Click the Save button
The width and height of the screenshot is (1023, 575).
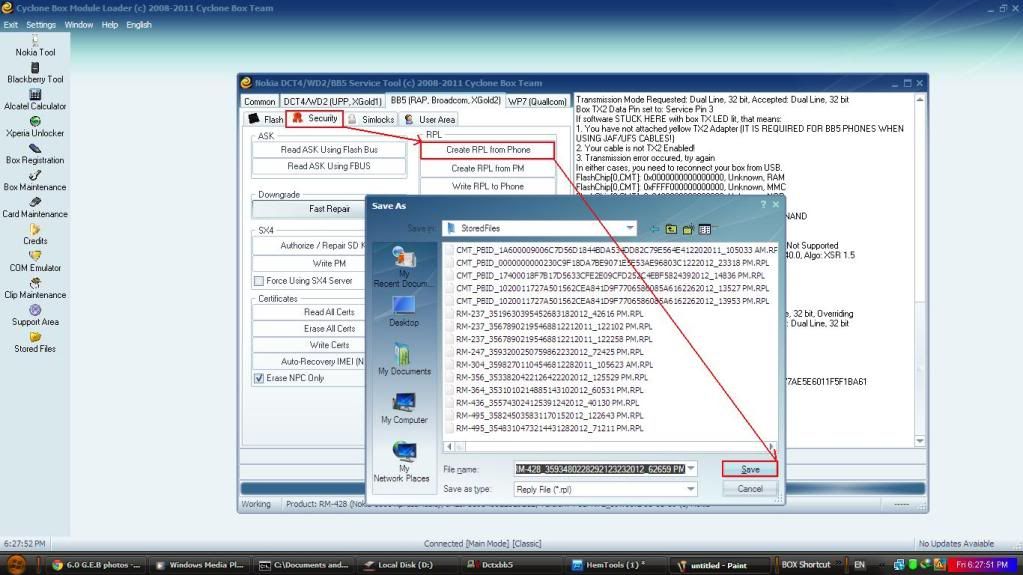[750, 469]
